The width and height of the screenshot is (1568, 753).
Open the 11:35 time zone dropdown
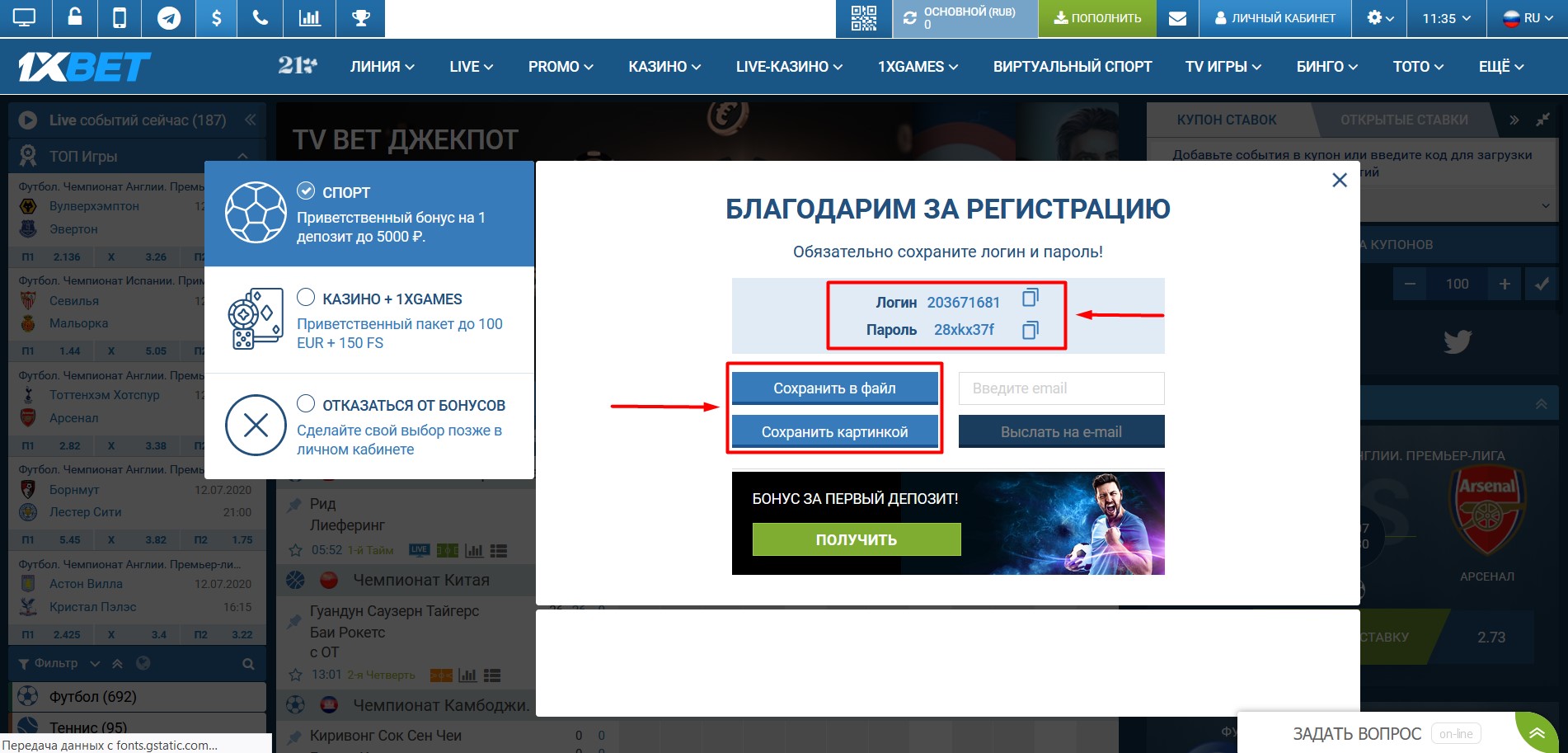(1446, 18)
